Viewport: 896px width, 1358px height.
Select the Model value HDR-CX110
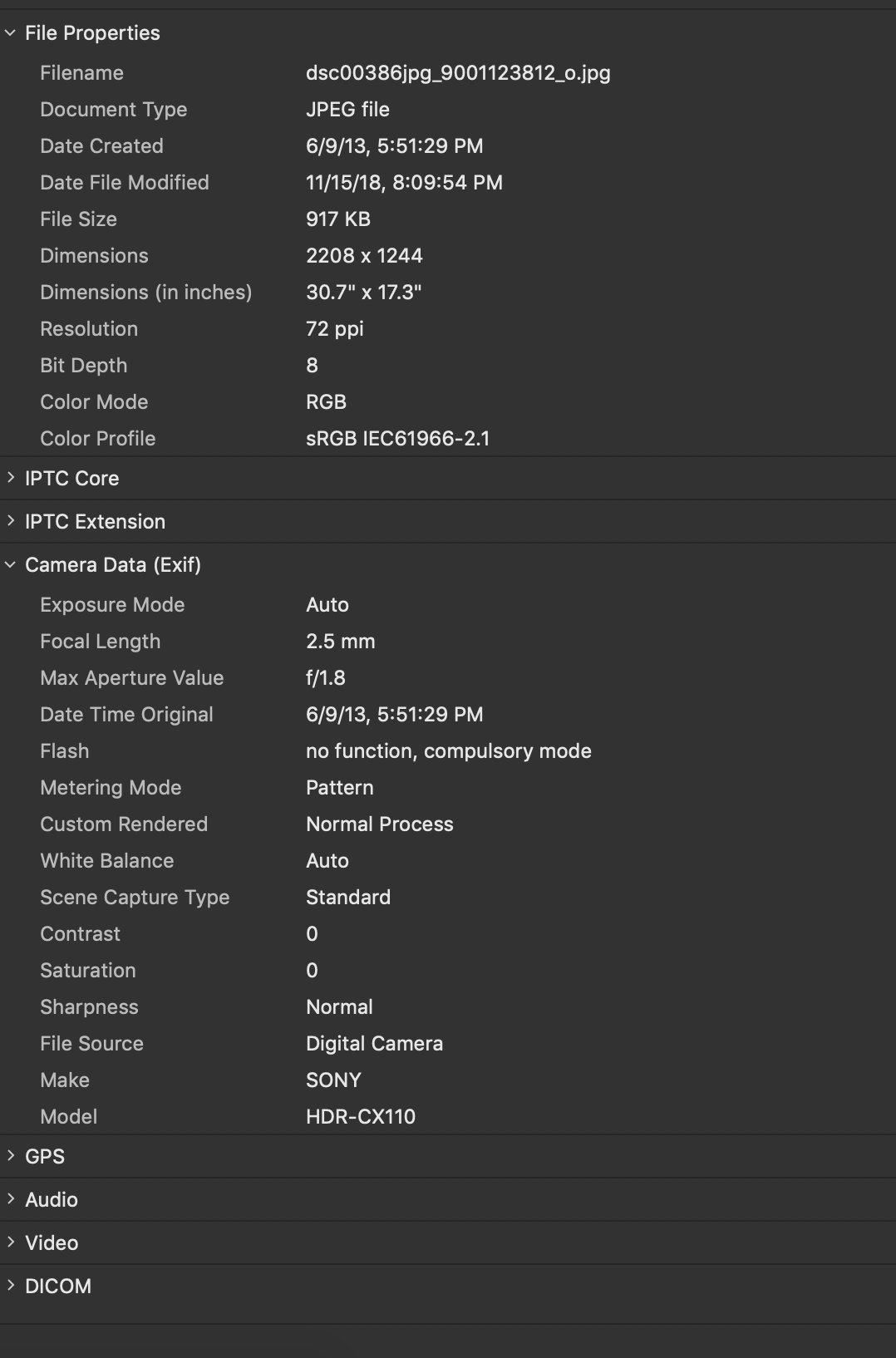[360, 1117]
